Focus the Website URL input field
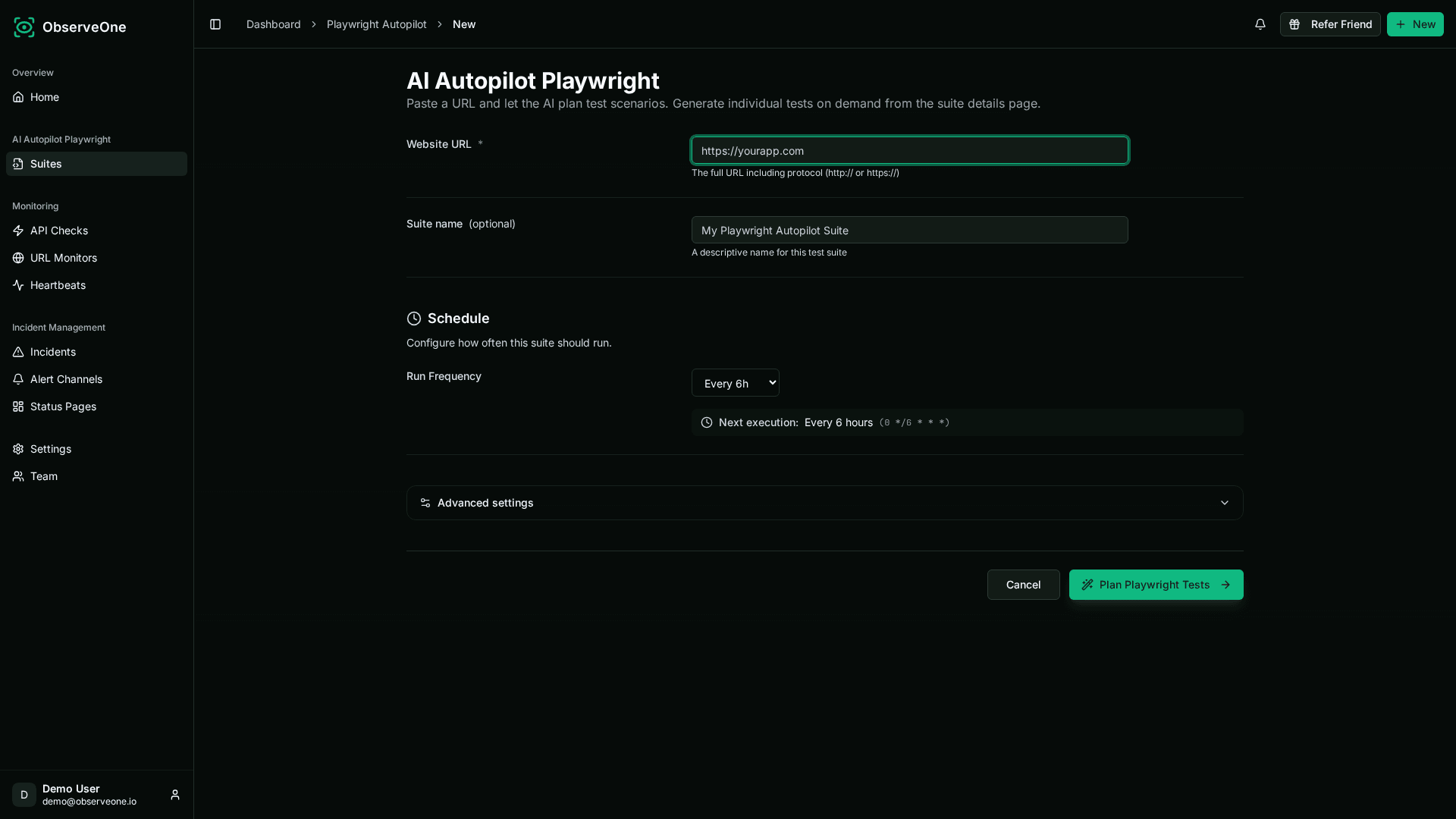The height and width of the screenshot is (819, 1456). click(x=909, y=150)
